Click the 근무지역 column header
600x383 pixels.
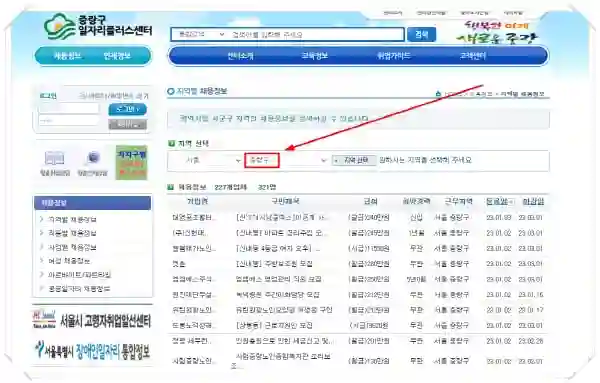[458, 201]
